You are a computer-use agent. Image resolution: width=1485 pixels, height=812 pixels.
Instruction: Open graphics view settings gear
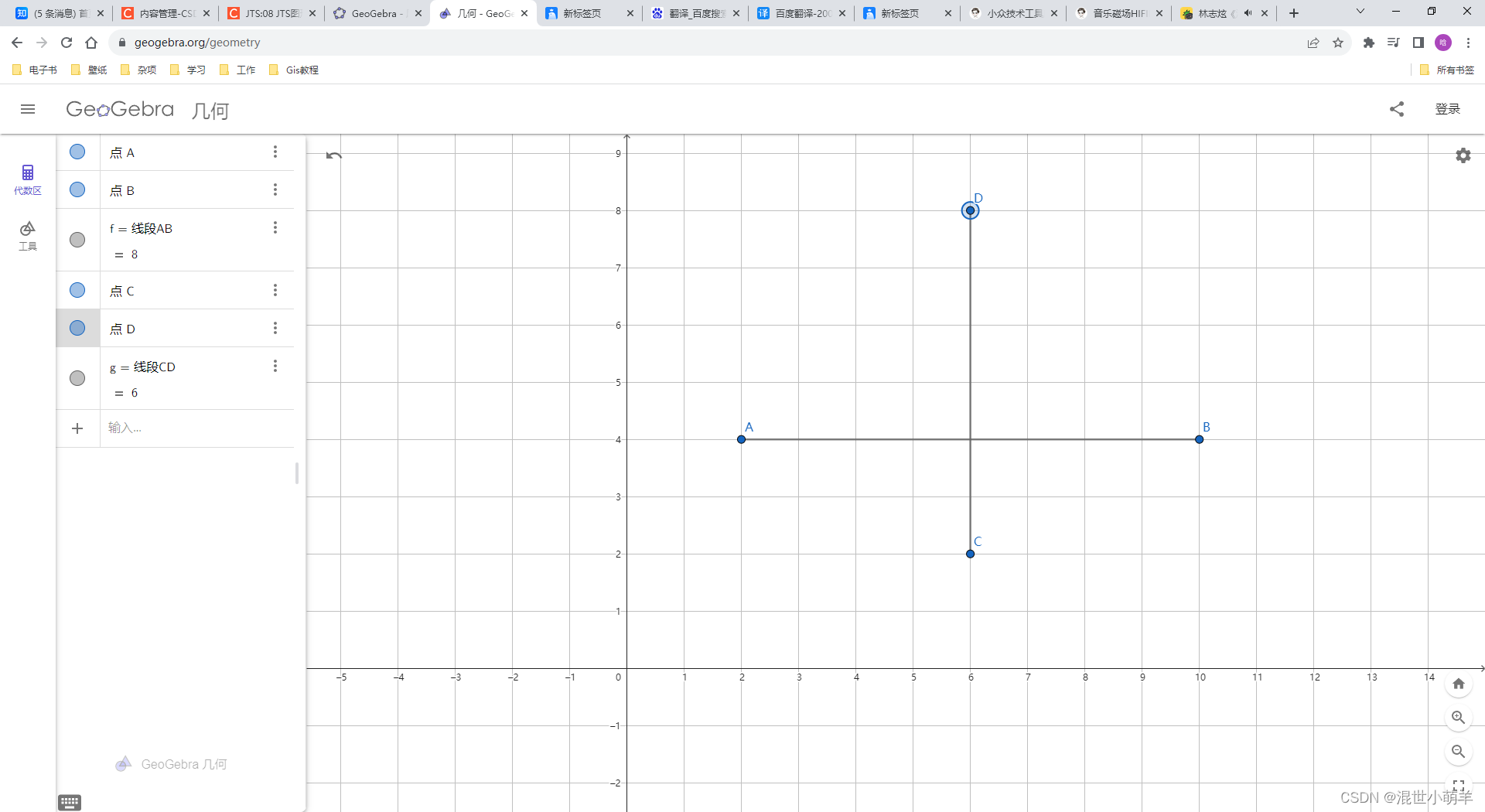1463,155
